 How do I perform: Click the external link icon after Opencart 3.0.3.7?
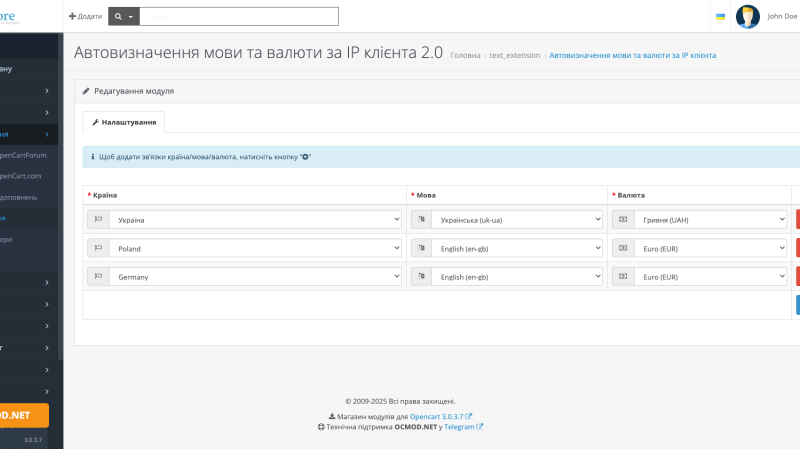(468, 416)
